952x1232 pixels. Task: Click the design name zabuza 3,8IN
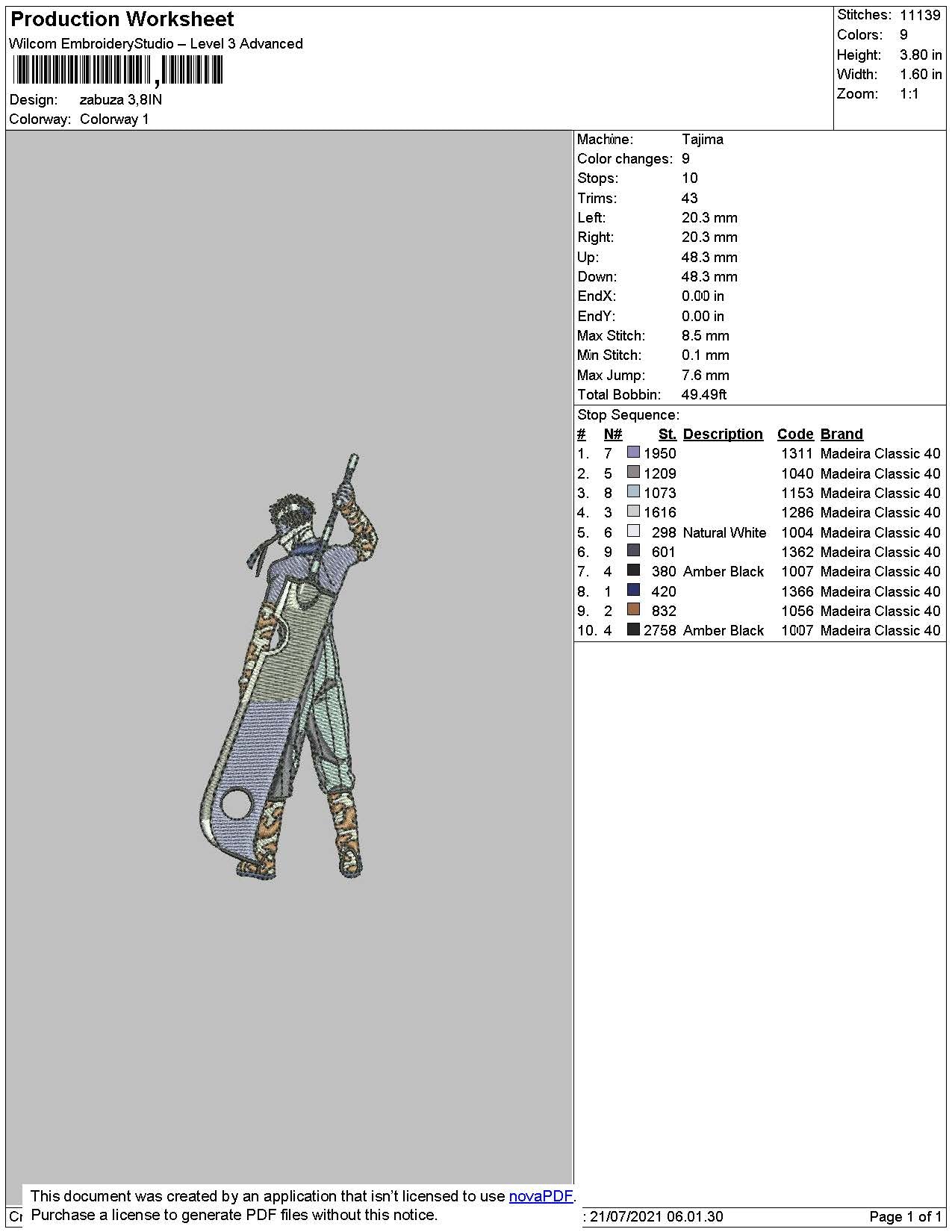121,99
